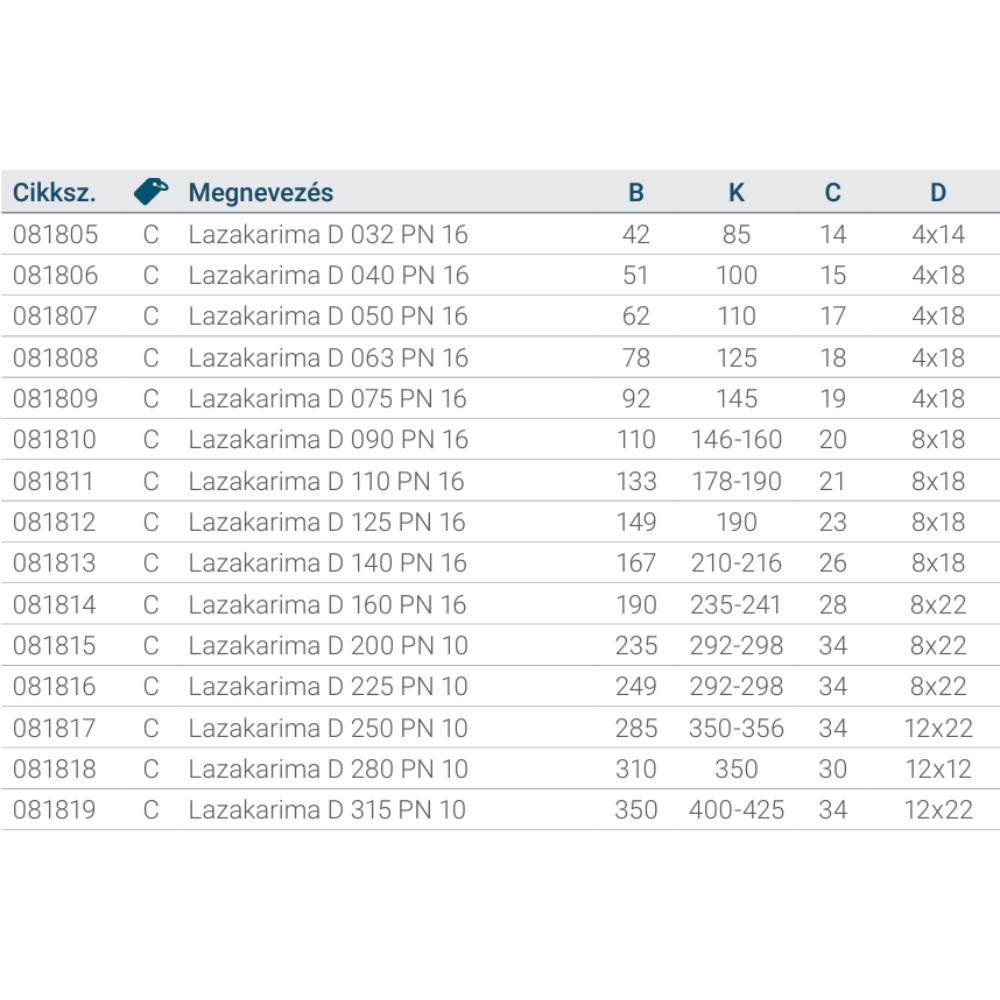Click the C column header
The width and height of the screenshot is (1000, 1000).
(x=833, y=193)
